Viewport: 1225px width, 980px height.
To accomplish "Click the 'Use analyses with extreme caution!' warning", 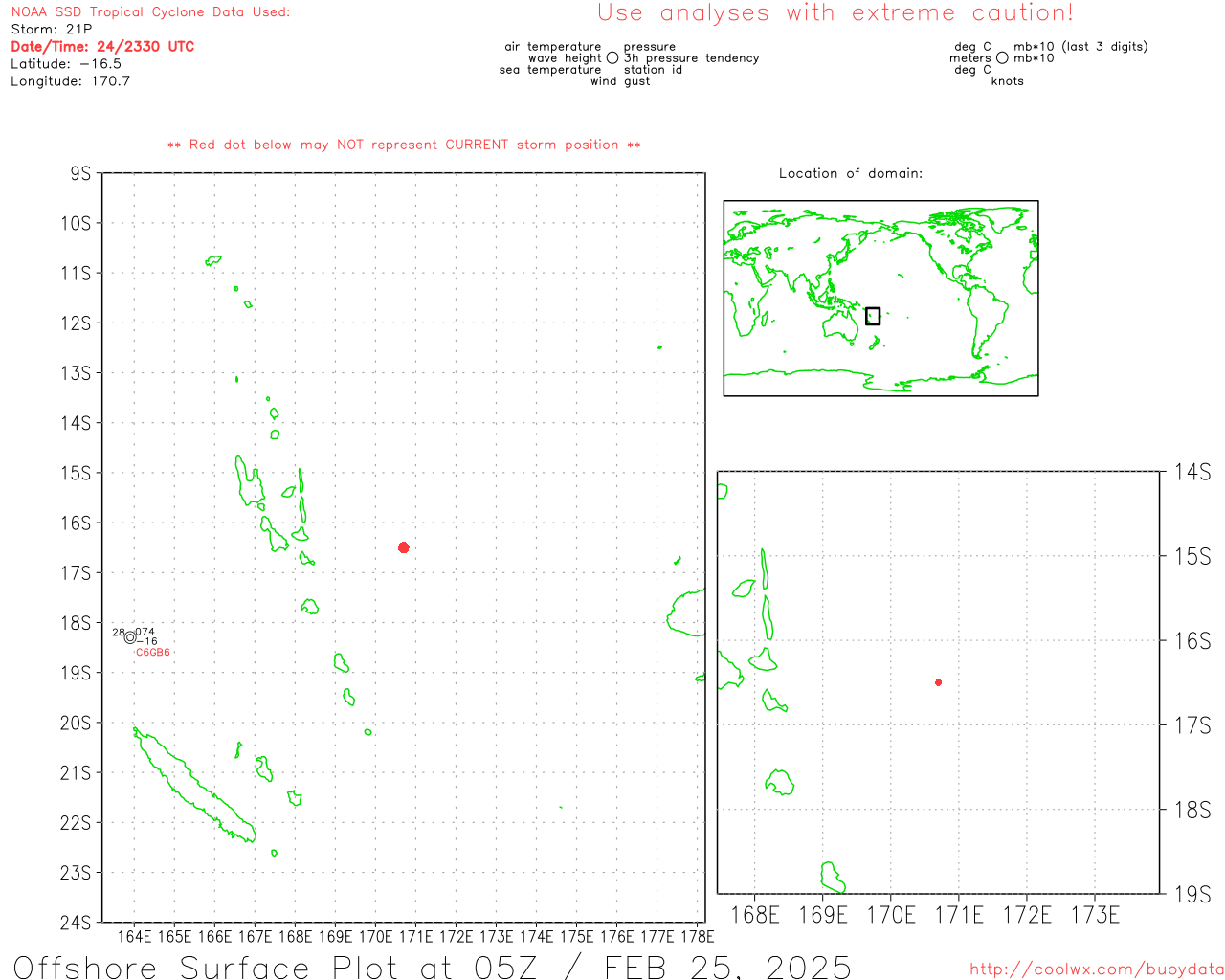I will (835, 12).
